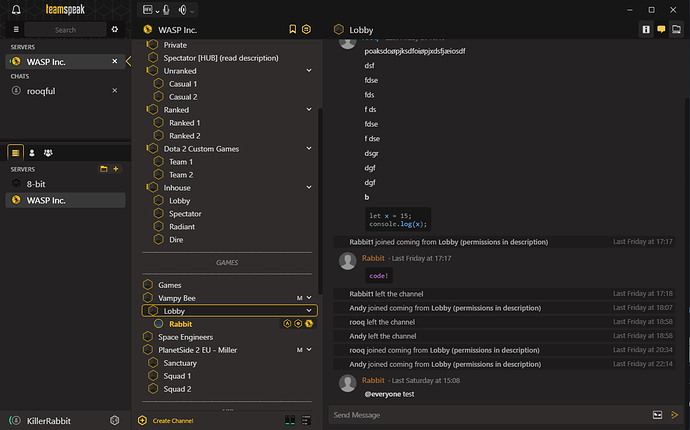
Task: Collapse the Inhouse channel group
Action: click(x=310, y=187)
